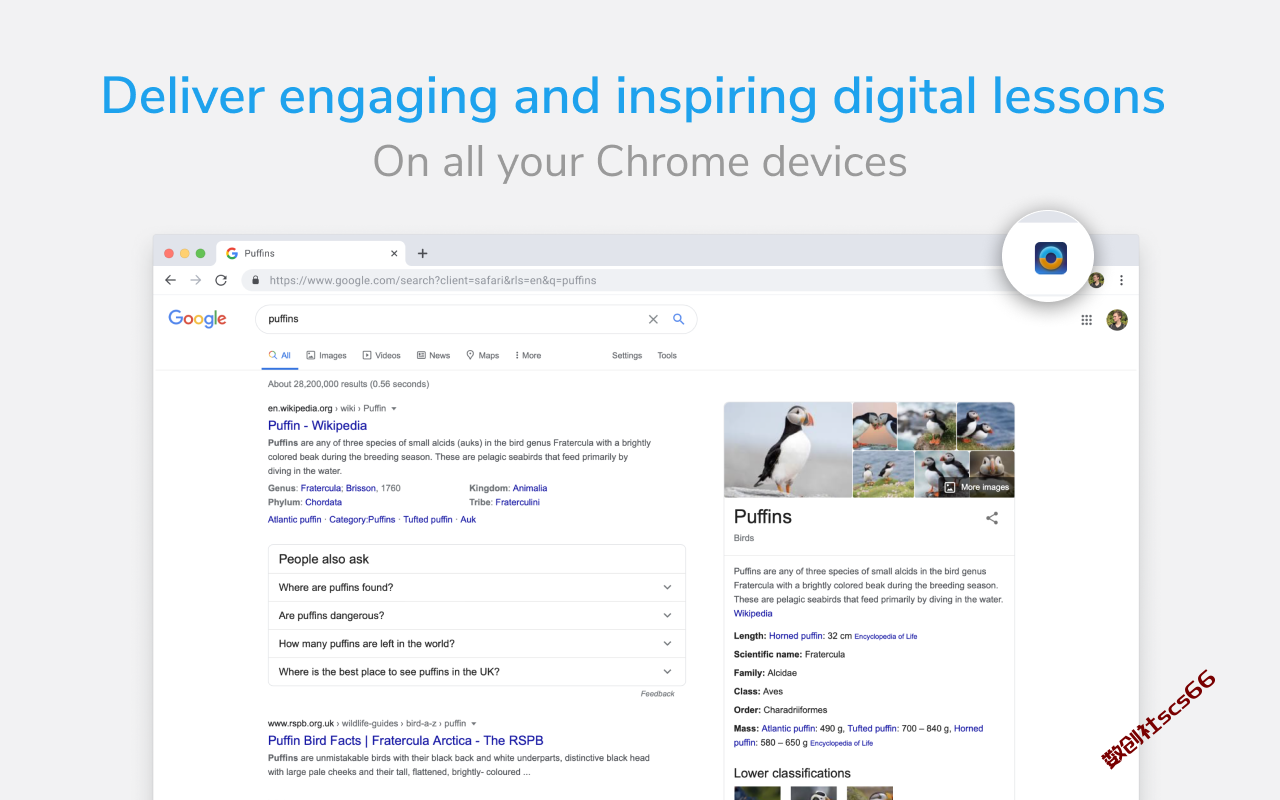Expand 'How many puffins are left' question

(477, 644)
